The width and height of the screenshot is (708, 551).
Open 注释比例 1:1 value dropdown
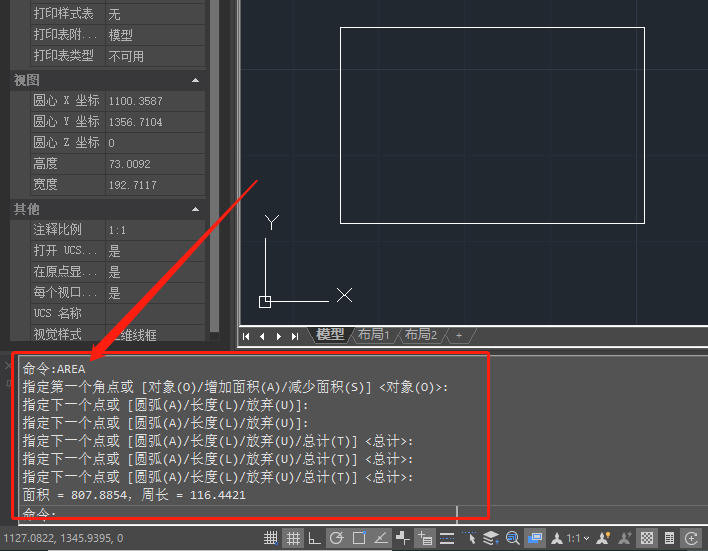click(x=155, y=230)
